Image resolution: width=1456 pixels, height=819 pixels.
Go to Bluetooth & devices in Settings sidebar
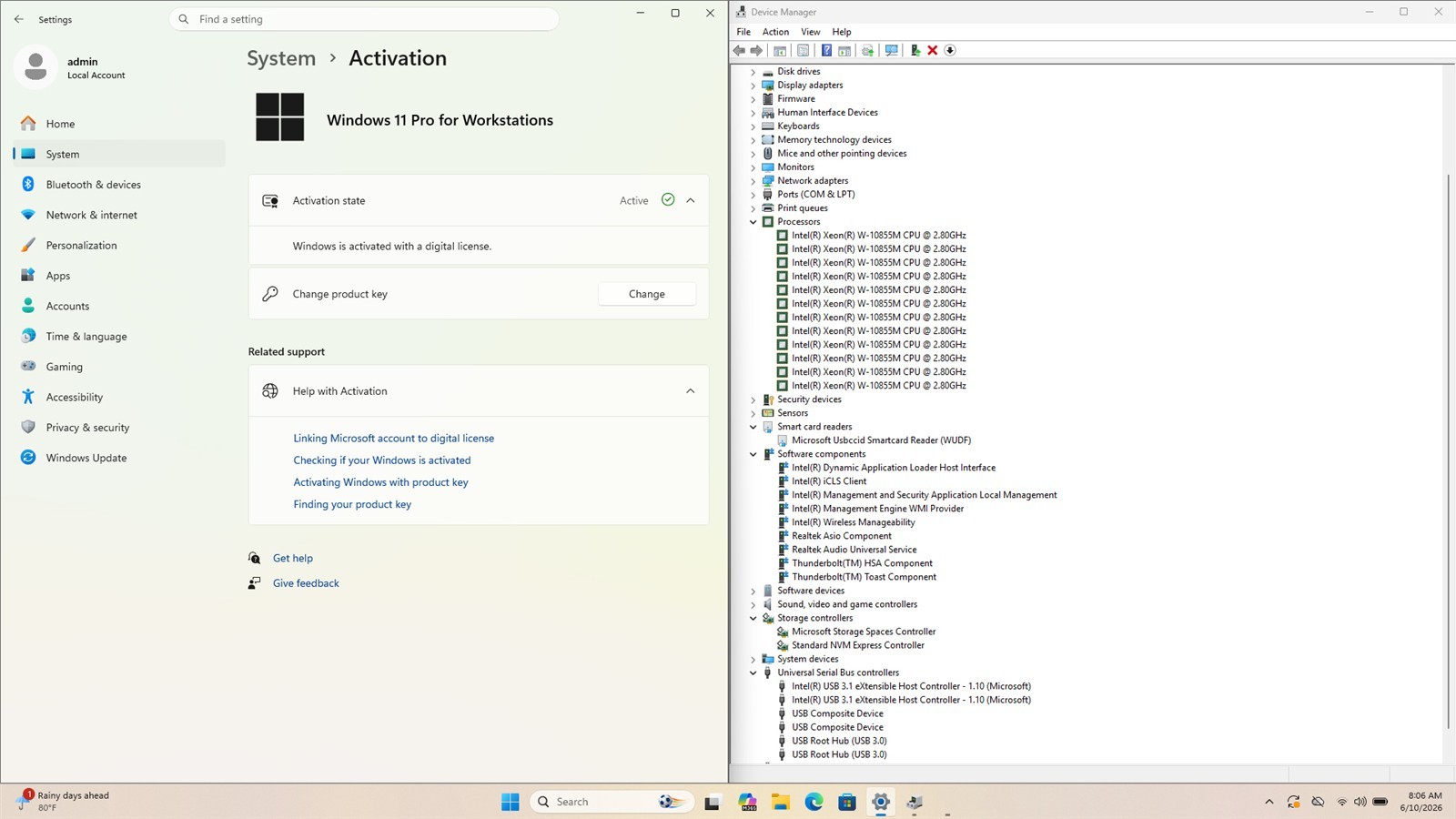[x=119, y=185]
